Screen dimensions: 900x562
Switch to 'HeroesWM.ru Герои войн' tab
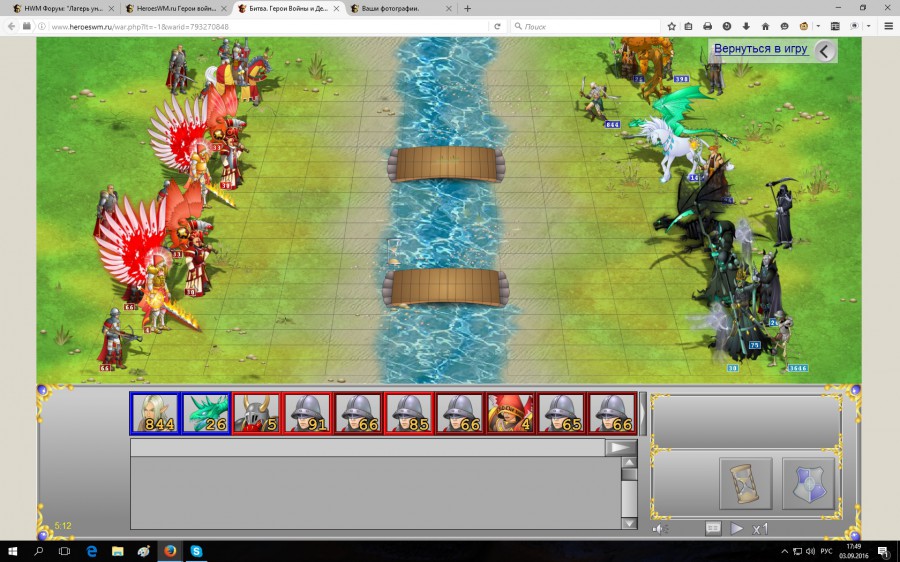[176, 9]
